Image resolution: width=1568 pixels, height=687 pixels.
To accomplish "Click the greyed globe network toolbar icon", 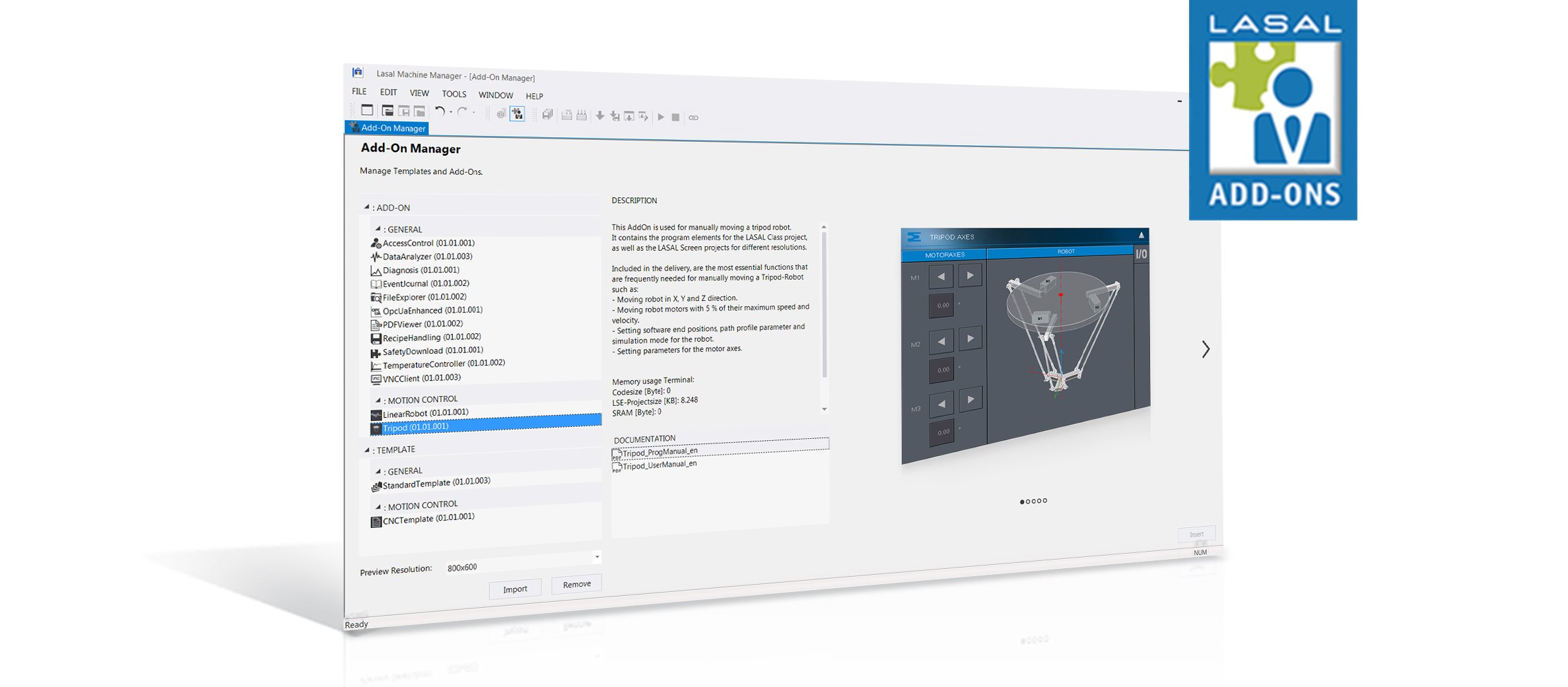I will pos(501,114).
